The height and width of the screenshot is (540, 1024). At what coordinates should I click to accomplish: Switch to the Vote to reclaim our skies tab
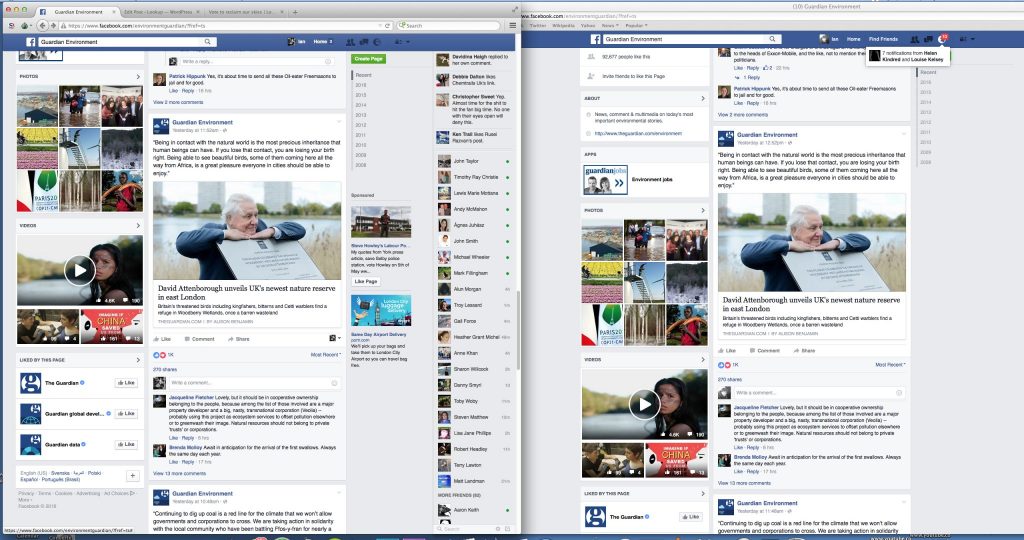coord(241,12)
